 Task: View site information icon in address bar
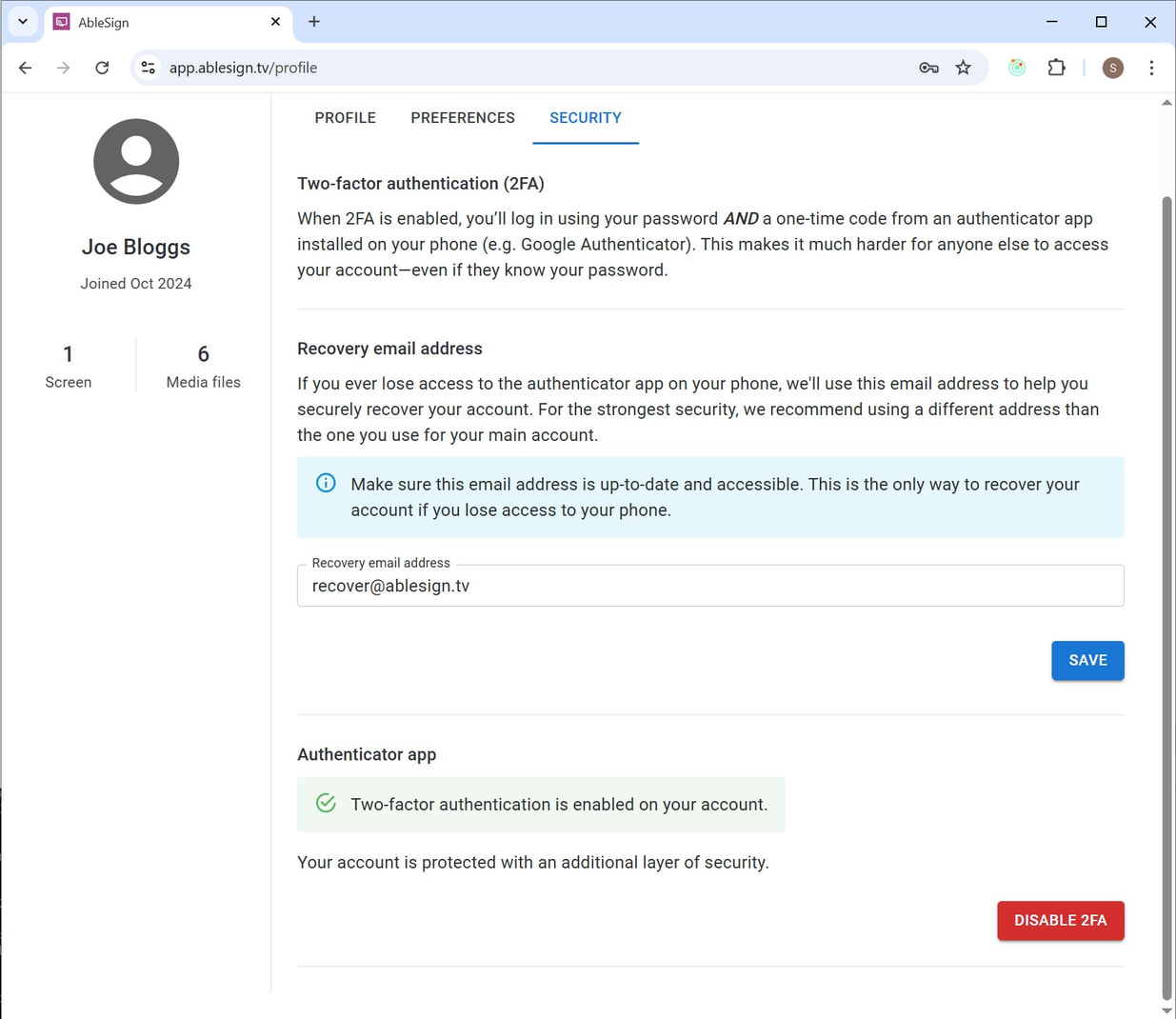(x=149, y=68)
